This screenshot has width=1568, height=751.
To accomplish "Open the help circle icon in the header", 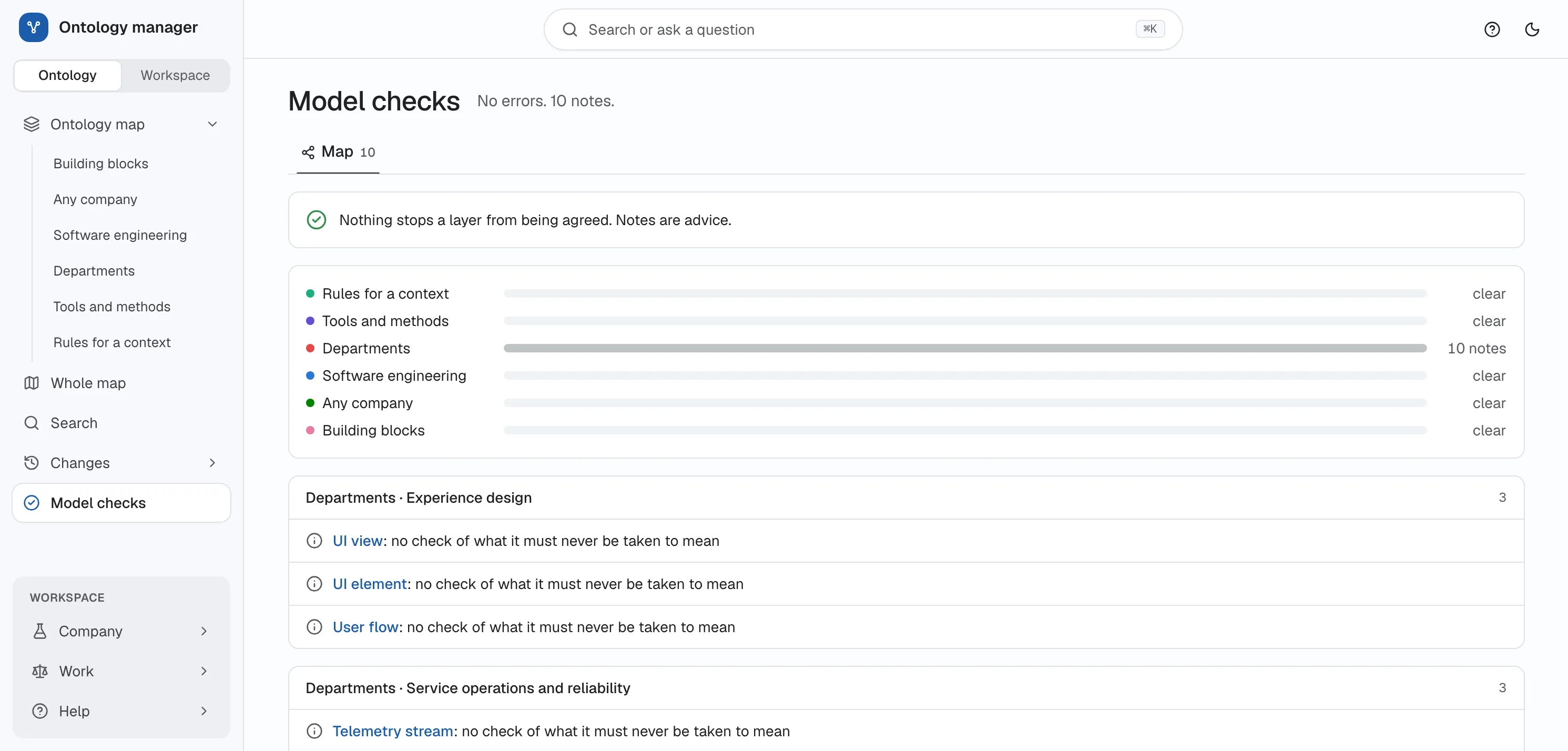I will point(1492,29).
